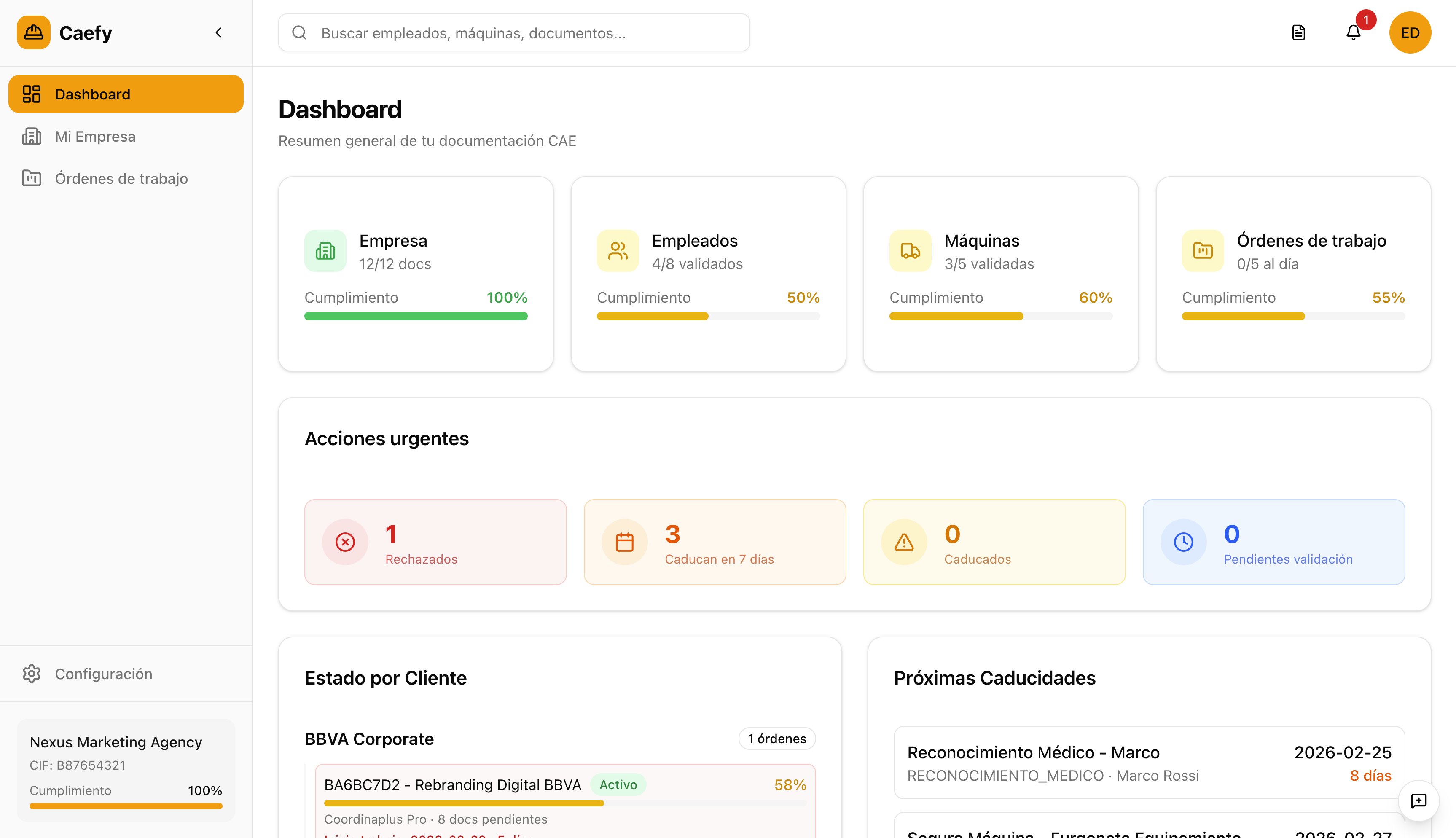Screen dimensions: 1456x838
Task: Click the green Empresa building icon
Action: click(325, 250)
